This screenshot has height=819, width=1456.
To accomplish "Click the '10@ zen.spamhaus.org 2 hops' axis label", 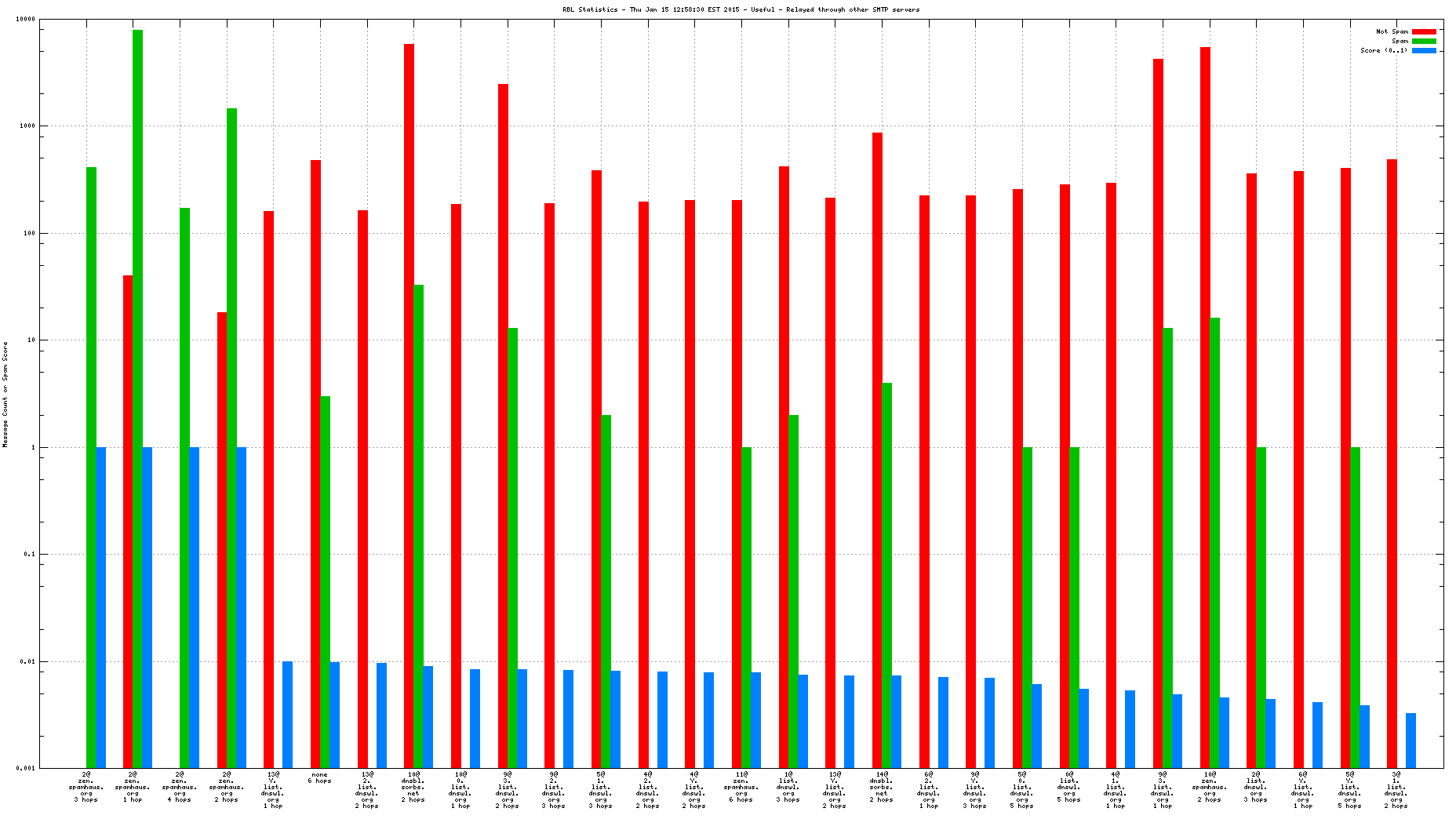I will click(1209, 787).
